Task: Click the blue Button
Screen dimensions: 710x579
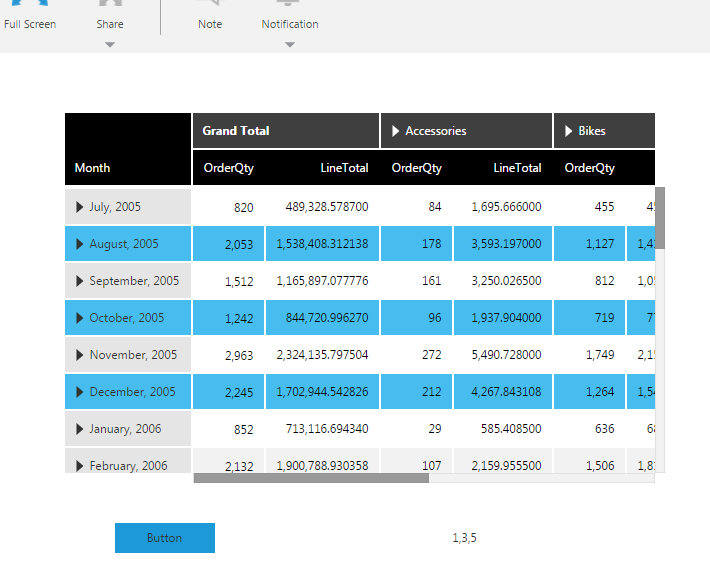Action: (x=164, y=538)
